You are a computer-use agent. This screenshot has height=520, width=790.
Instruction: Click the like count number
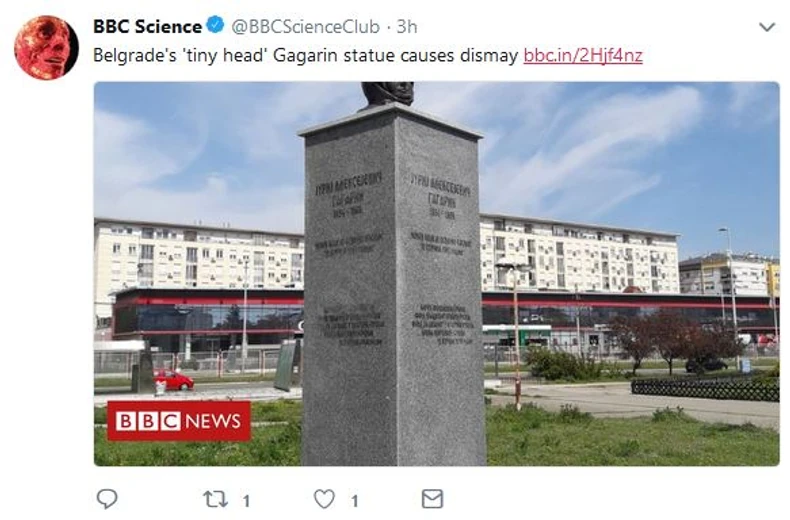coord(354,499)
